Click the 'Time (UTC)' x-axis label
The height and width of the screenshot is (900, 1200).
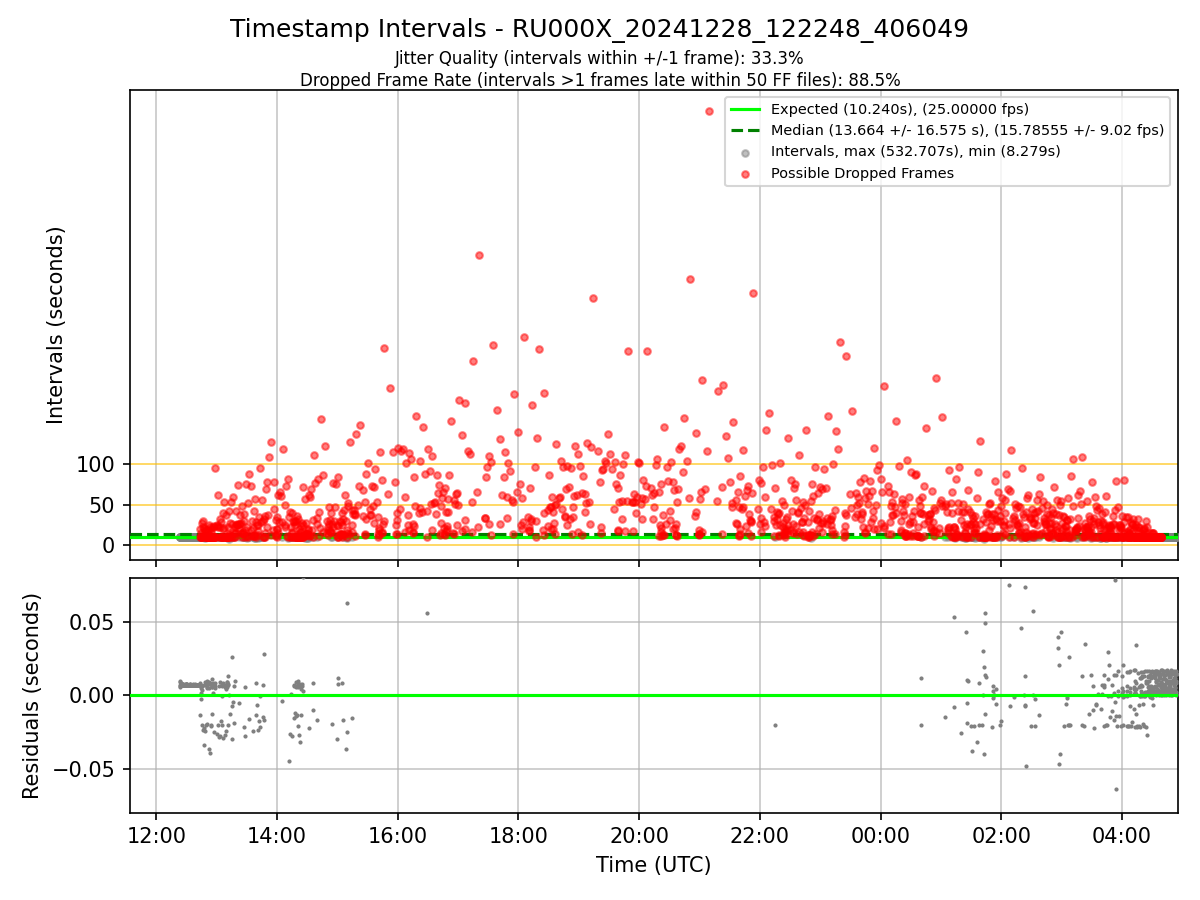click(653, 865)
